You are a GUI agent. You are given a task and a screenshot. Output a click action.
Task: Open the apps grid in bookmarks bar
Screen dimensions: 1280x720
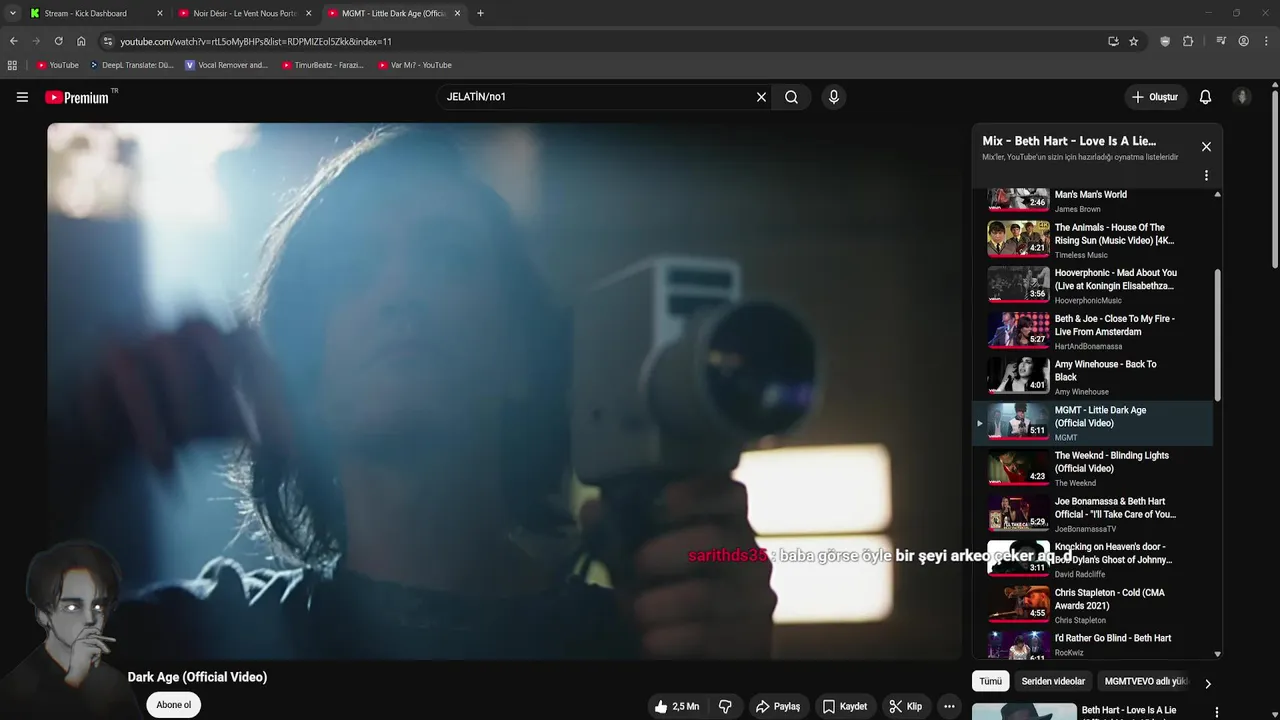(x=12, y=65)
